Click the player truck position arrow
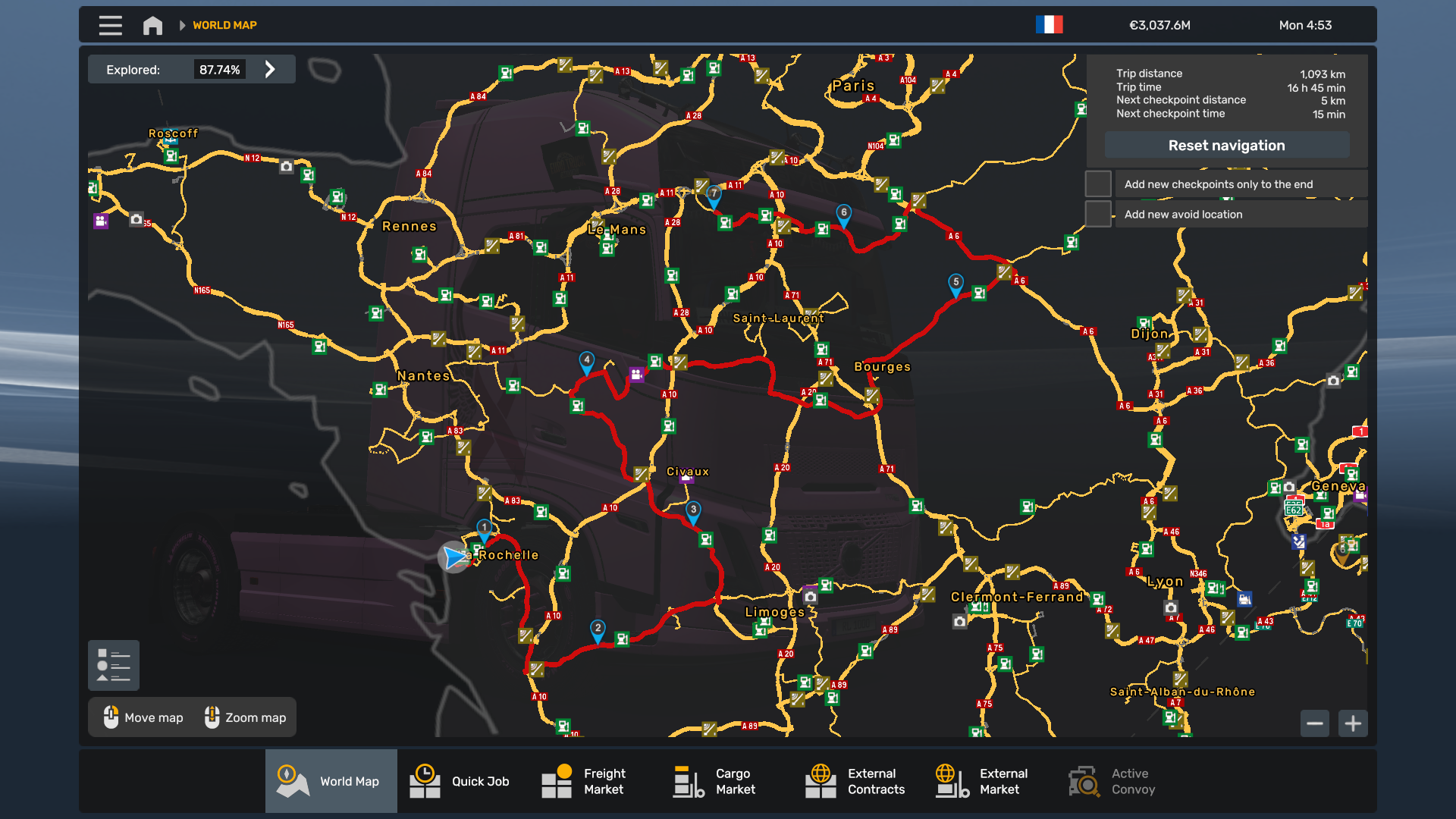Screen dimensions: 1456x819 pyautogui.click(x=455, y=557)
